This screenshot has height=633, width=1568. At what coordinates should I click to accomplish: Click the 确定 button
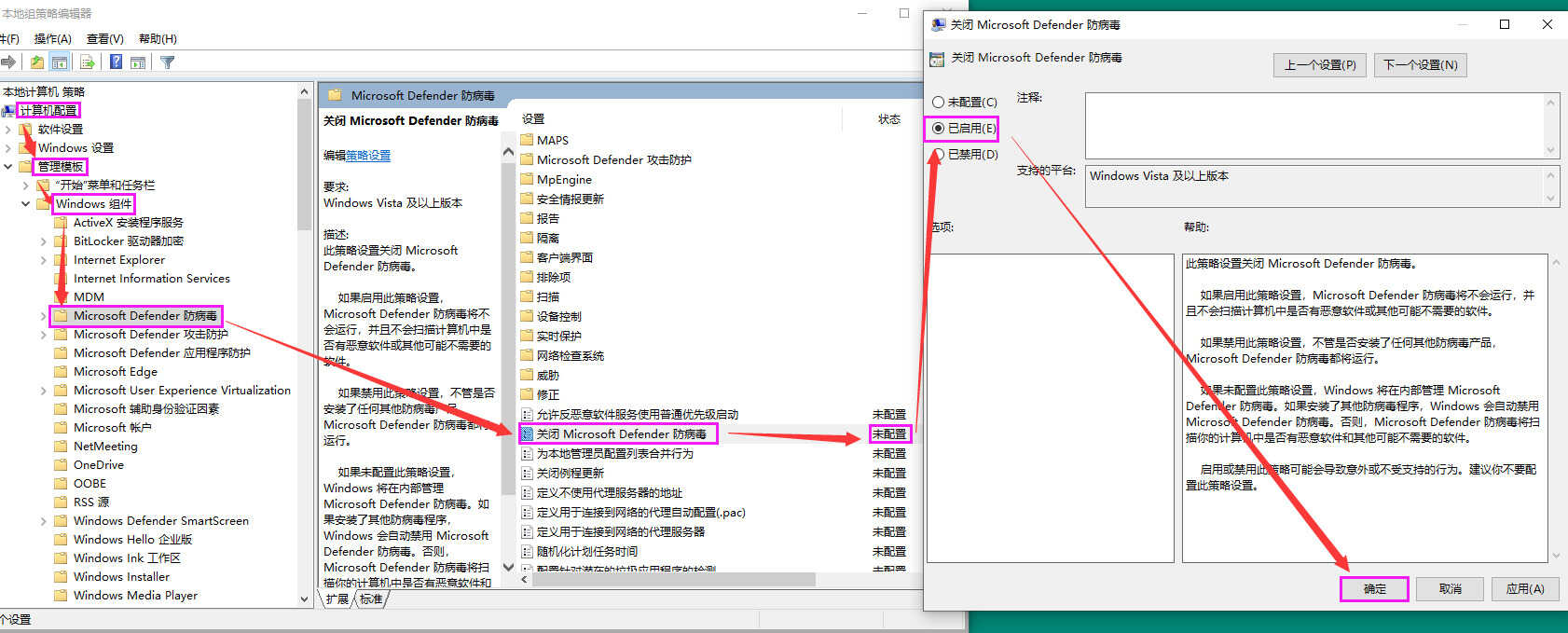(x=1374, y=589)
